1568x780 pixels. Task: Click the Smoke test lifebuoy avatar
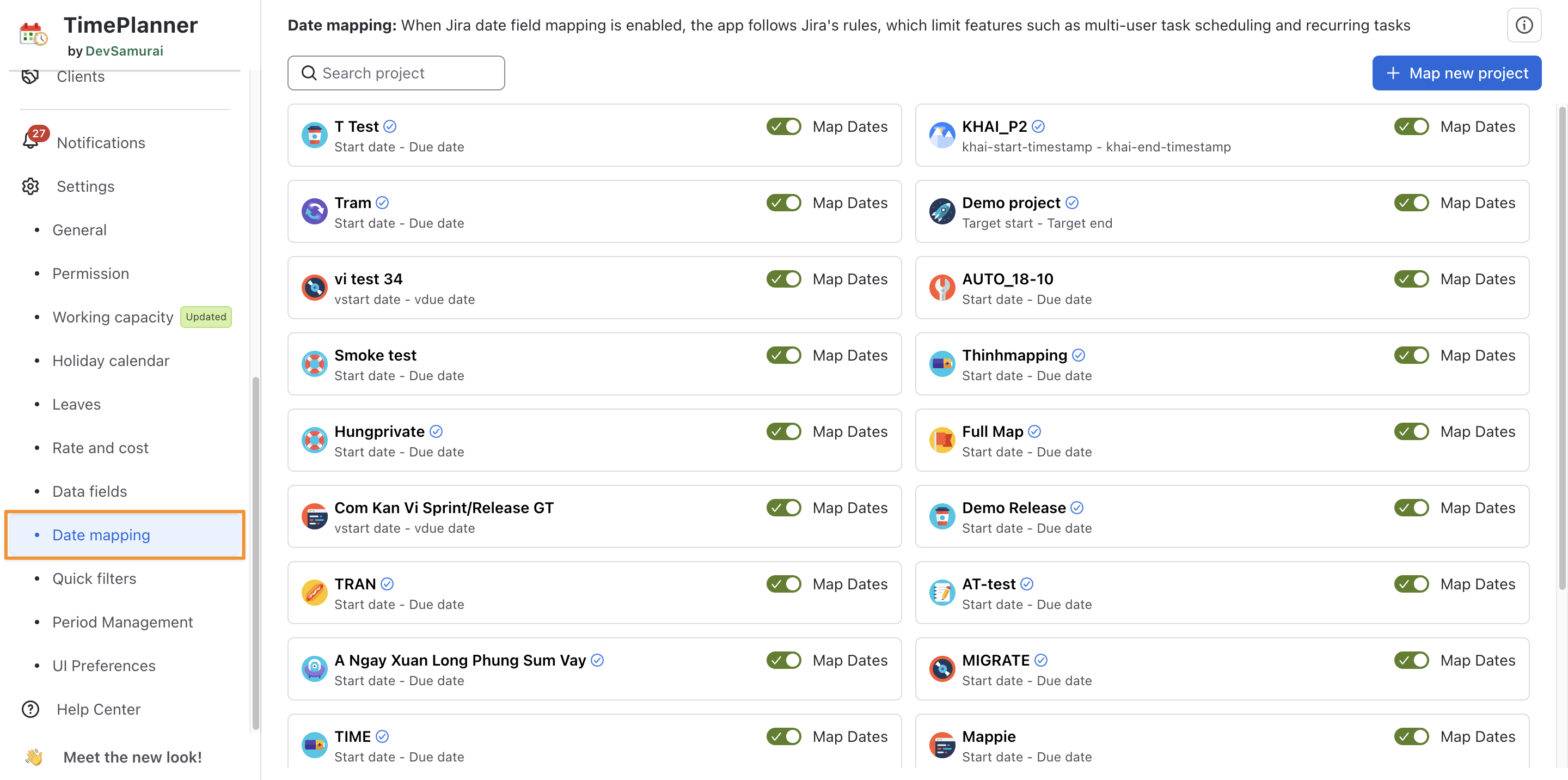tap(315, 363)
